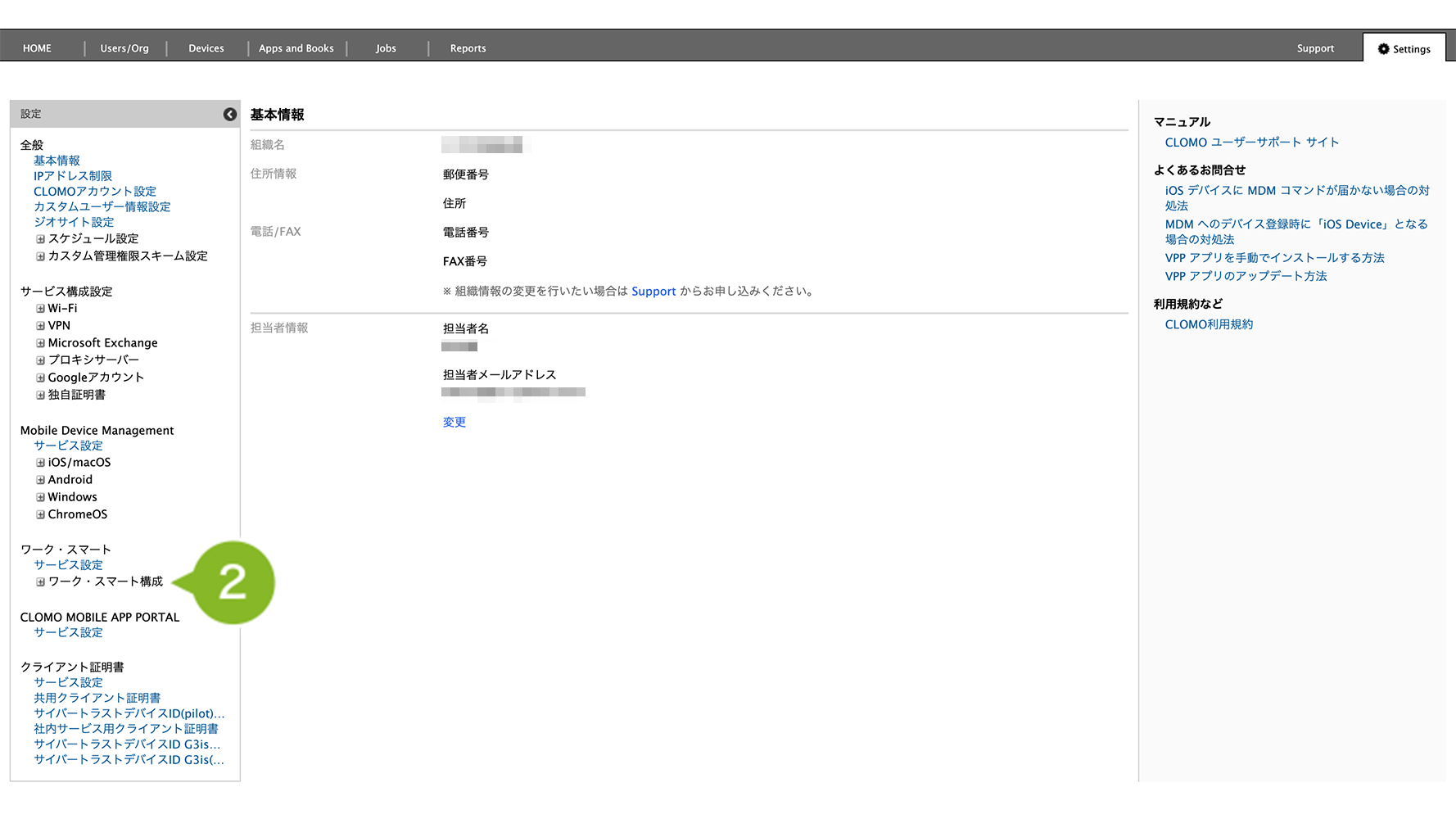Click the 変更 link to edit contact
The width and height of the screenshot is (1456, 819).
[x=454, y=423]
